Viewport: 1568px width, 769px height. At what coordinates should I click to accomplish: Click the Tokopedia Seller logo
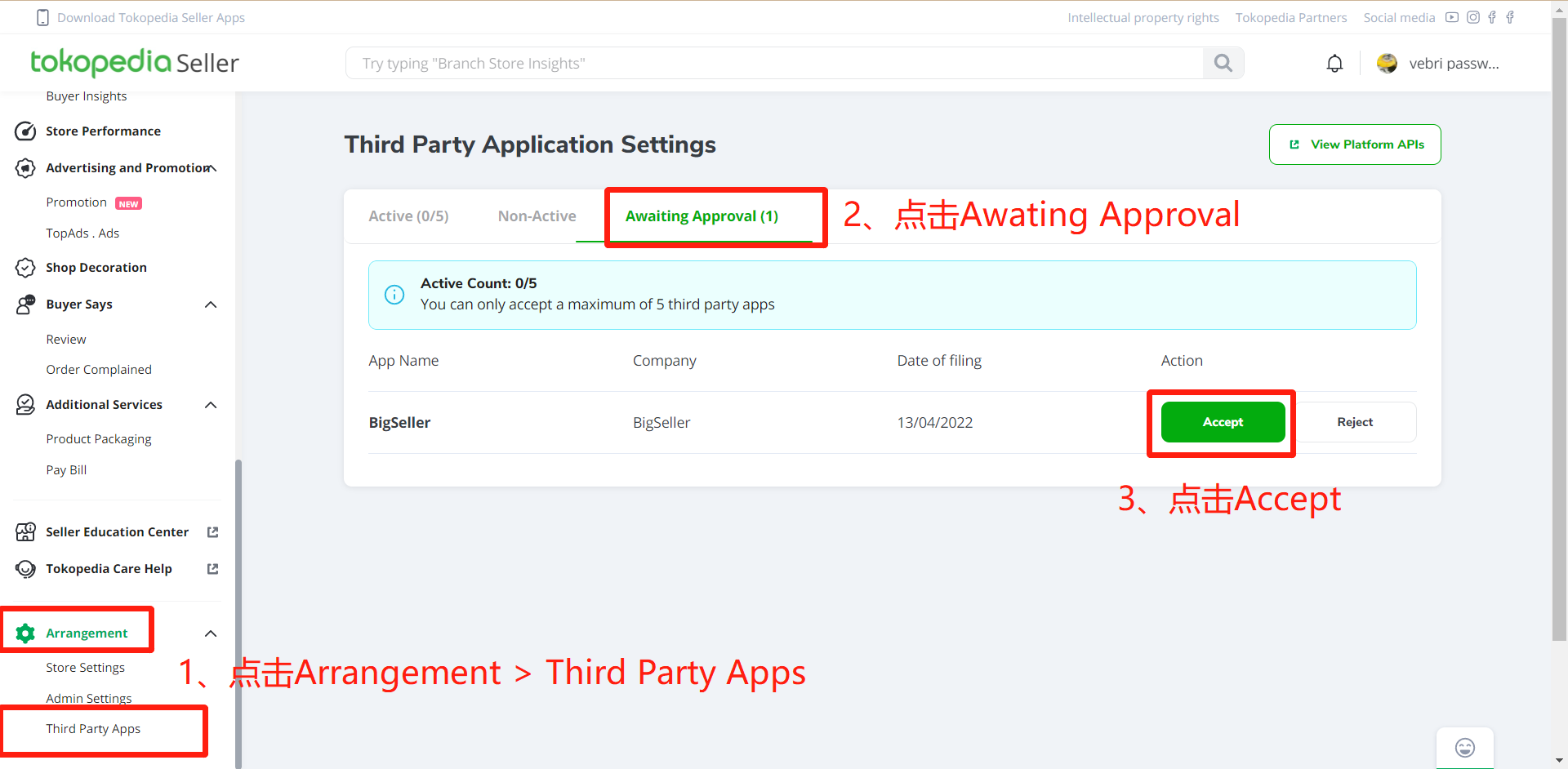[x=135, y=62]
